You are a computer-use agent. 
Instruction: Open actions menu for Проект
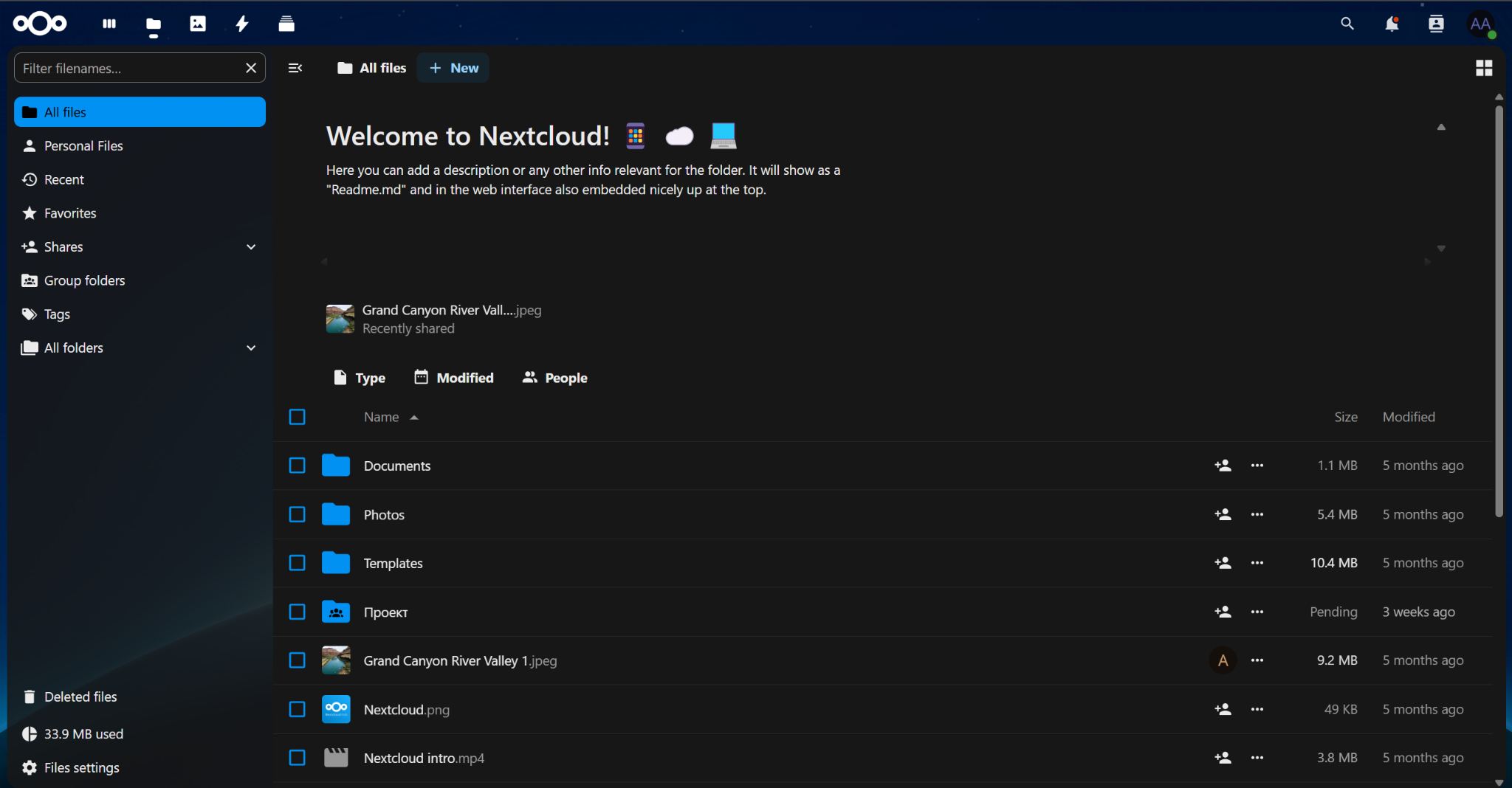coord(1257,612)
